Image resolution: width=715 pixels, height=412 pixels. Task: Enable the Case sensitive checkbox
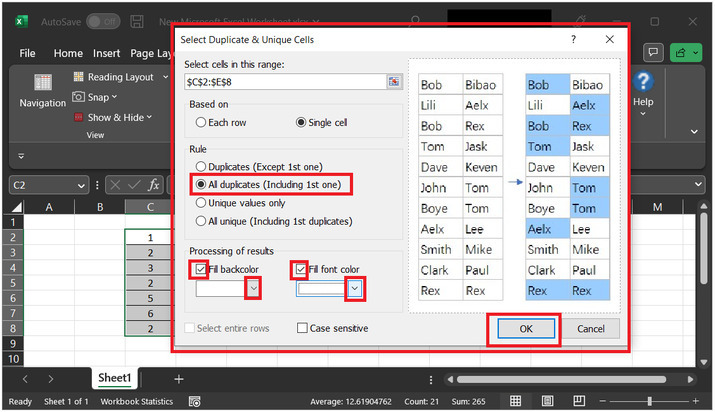pos(303,328)
